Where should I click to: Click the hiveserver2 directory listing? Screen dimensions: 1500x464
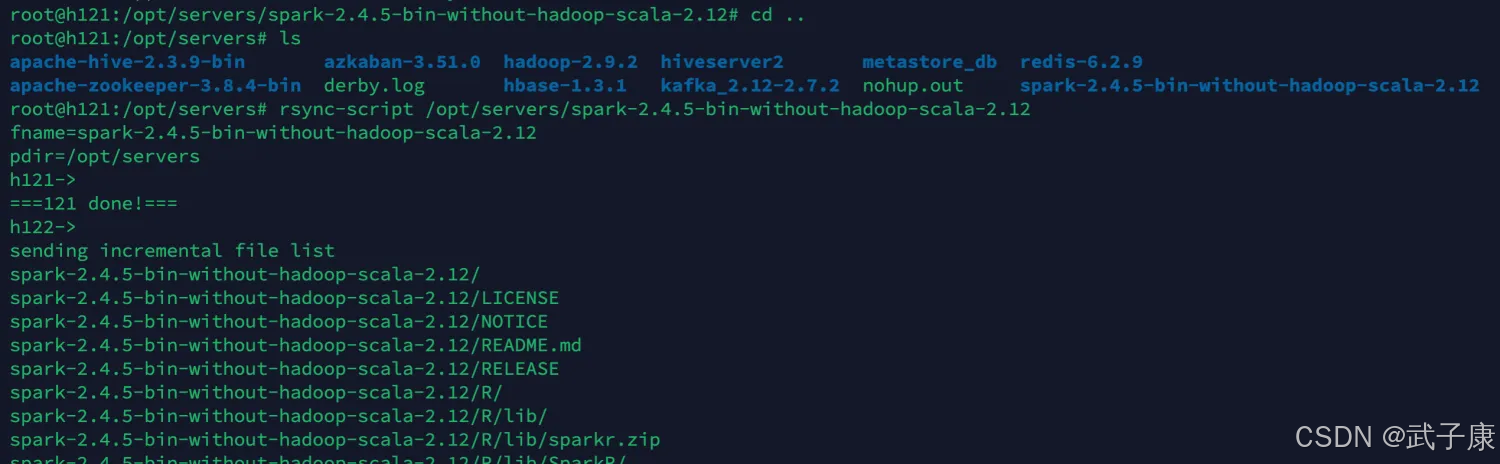722,62
